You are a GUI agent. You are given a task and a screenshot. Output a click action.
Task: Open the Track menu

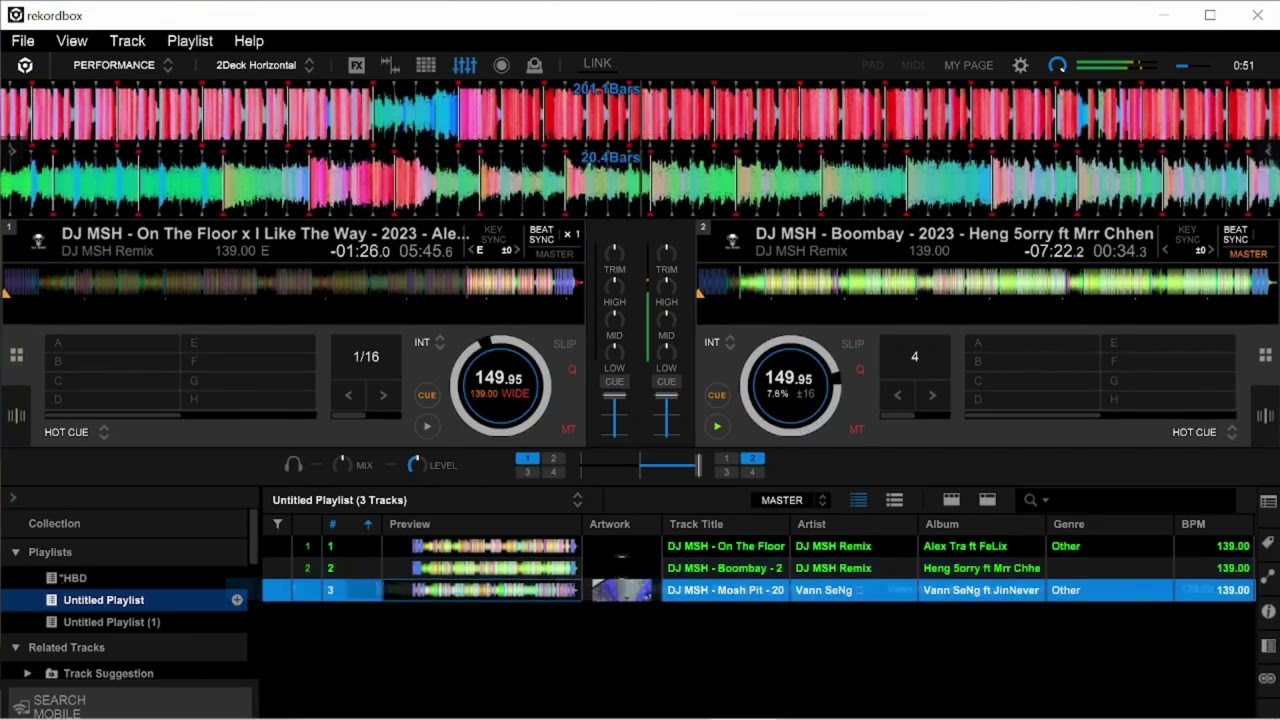[127, 41]
